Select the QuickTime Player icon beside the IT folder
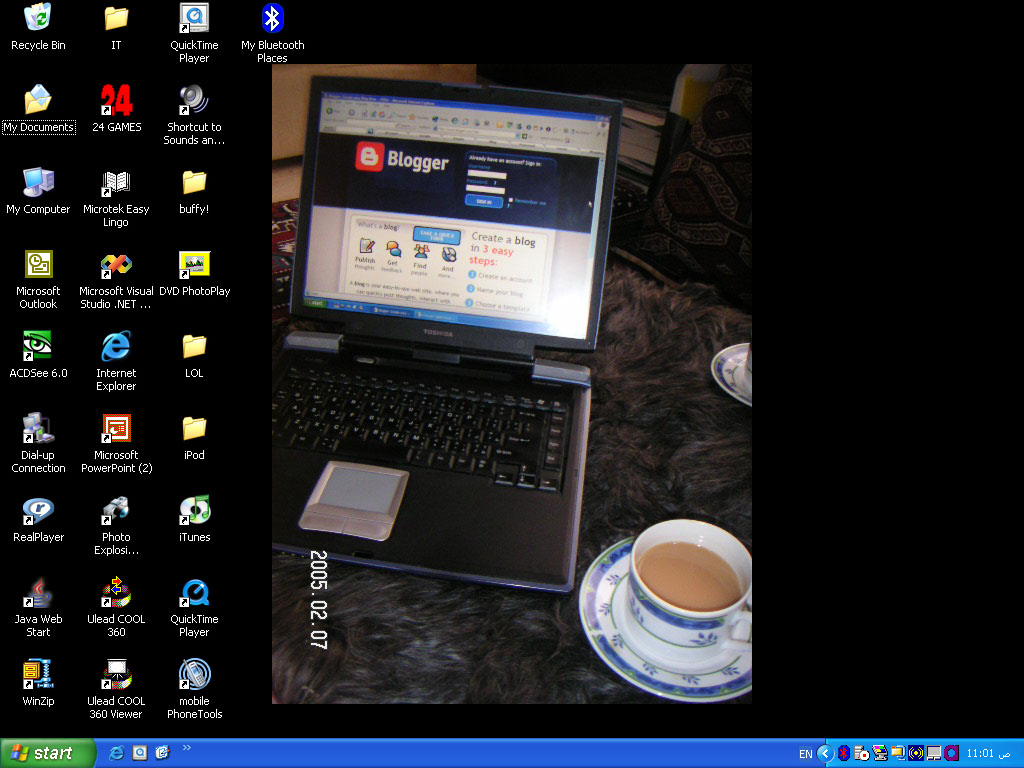Screen dimensions: 1024x768 (x=194, y=33)
